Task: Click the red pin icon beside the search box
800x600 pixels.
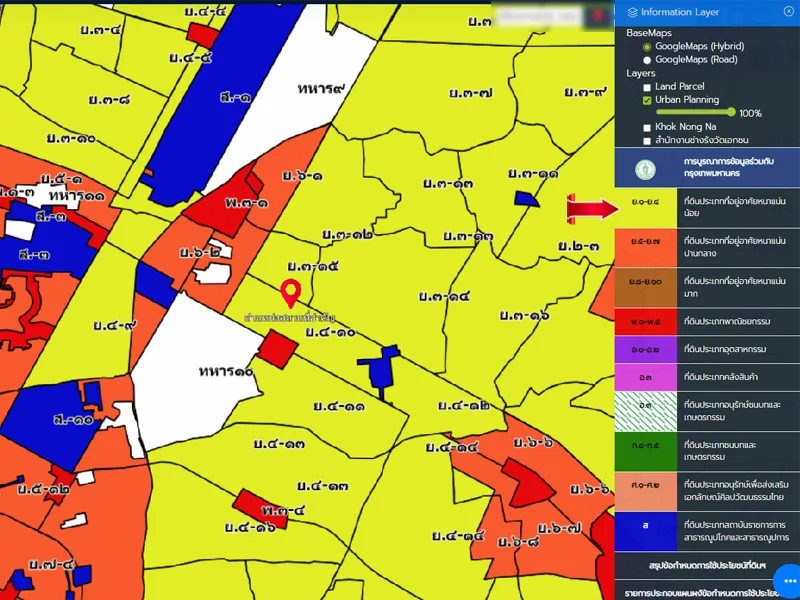Action: 599,16
